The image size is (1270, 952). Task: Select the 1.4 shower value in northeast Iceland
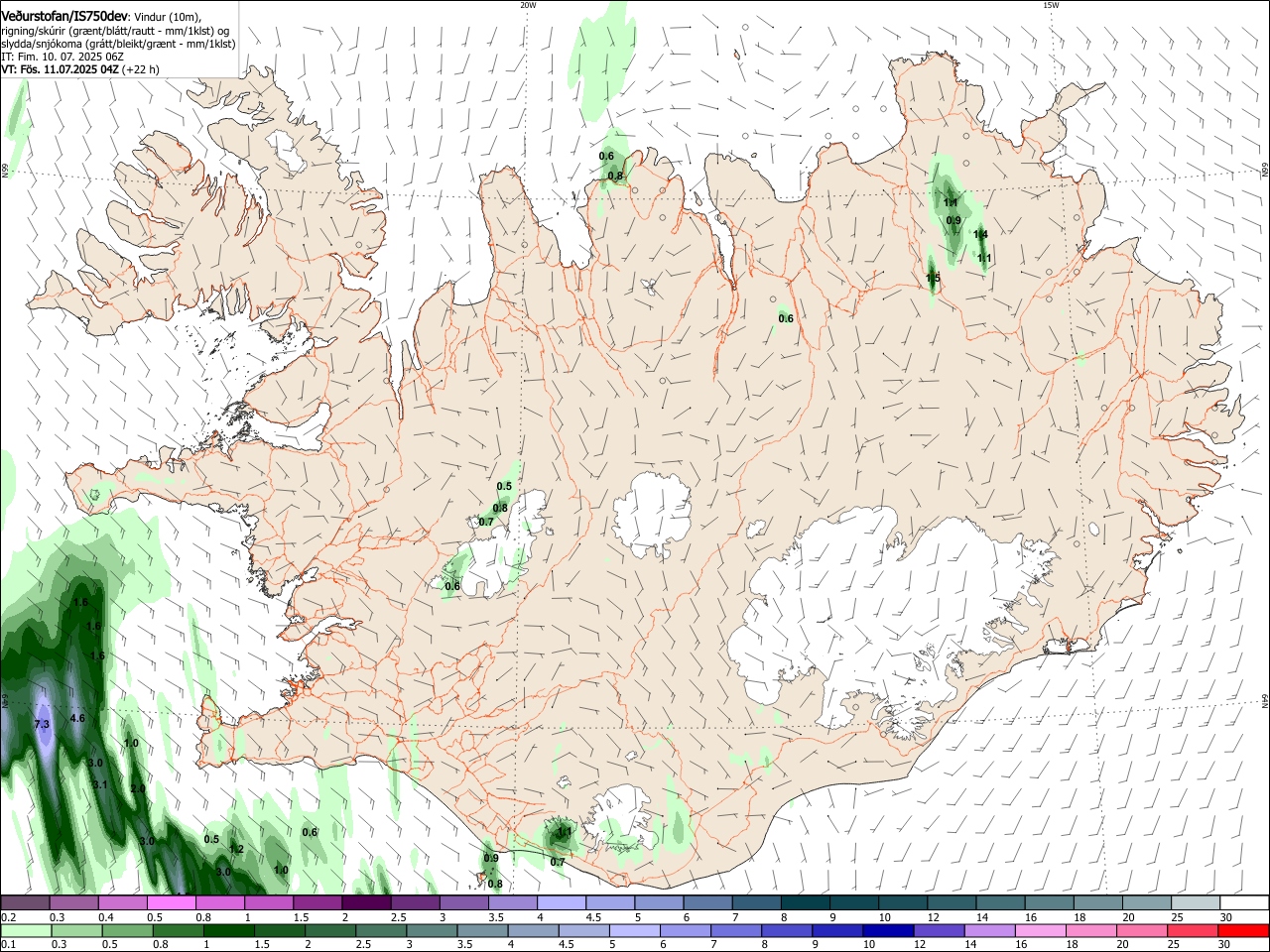(980, 234)
